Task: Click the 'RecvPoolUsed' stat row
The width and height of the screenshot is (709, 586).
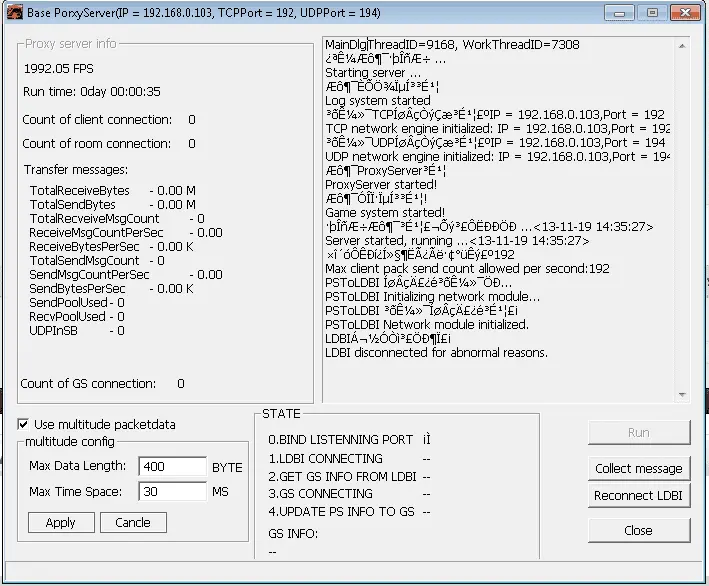Action: 77,317
